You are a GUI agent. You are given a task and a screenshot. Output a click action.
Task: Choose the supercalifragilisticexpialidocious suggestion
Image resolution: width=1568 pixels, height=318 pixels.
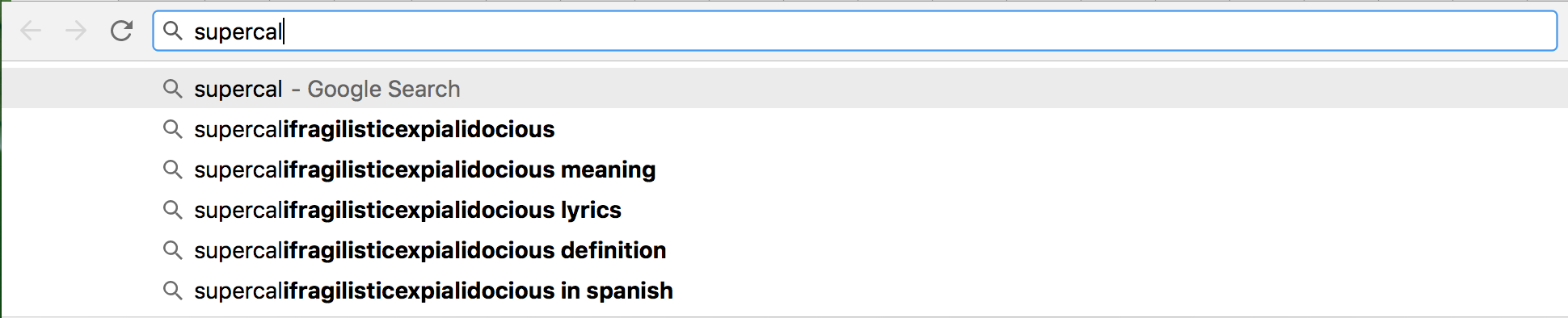pyautogui.click(x=374, y=129)
